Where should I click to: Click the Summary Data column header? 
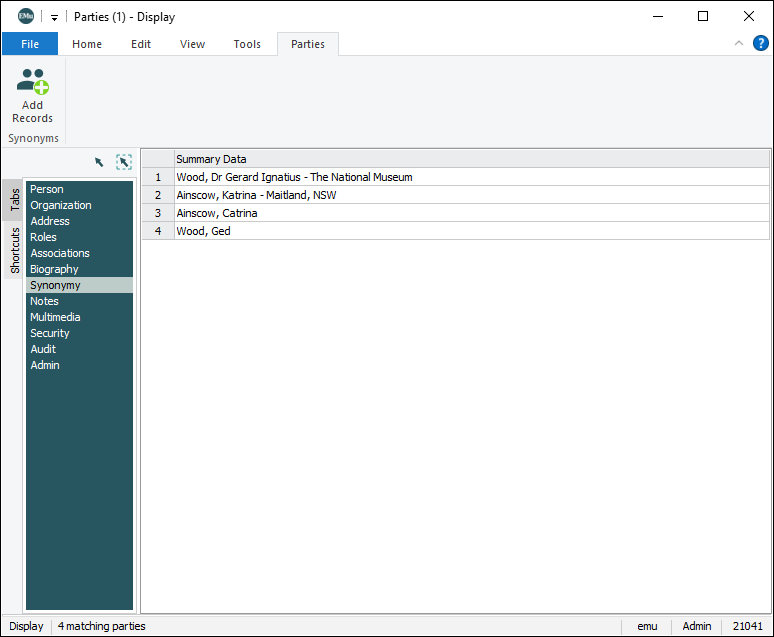tap(211, 159)
